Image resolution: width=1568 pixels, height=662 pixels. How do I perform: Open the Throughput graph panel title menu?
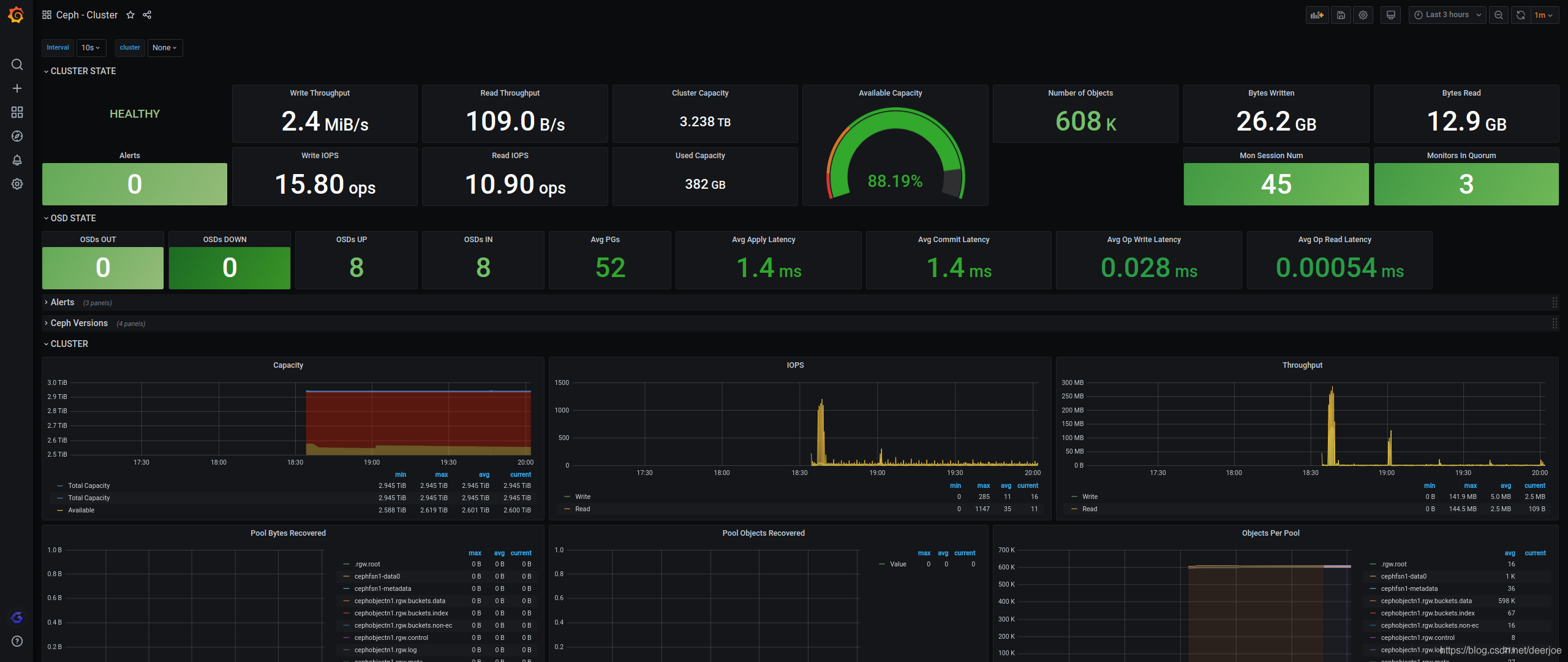(x=1302, y=365)
